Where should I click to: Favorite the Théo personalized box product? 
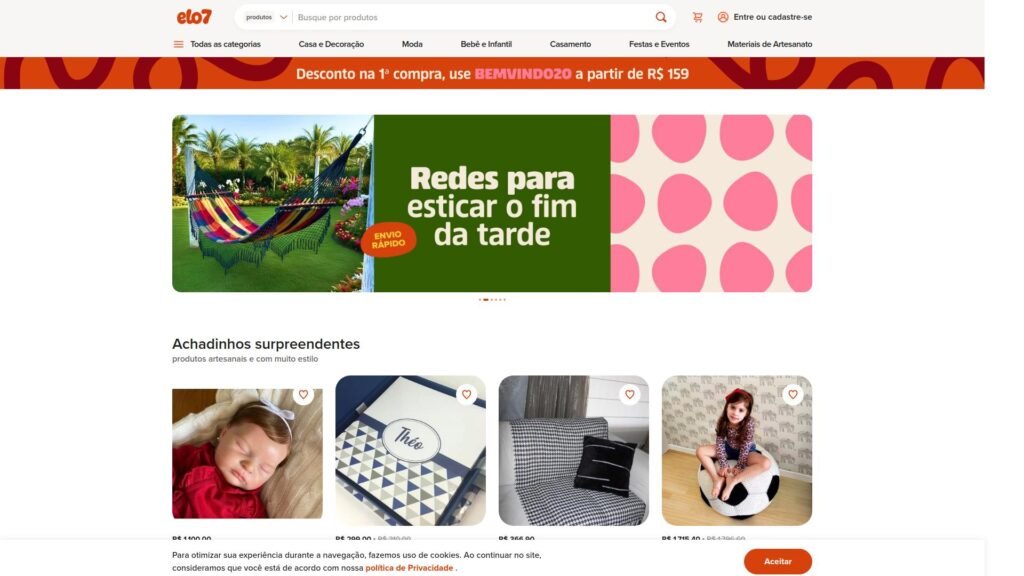pos(466,394)
